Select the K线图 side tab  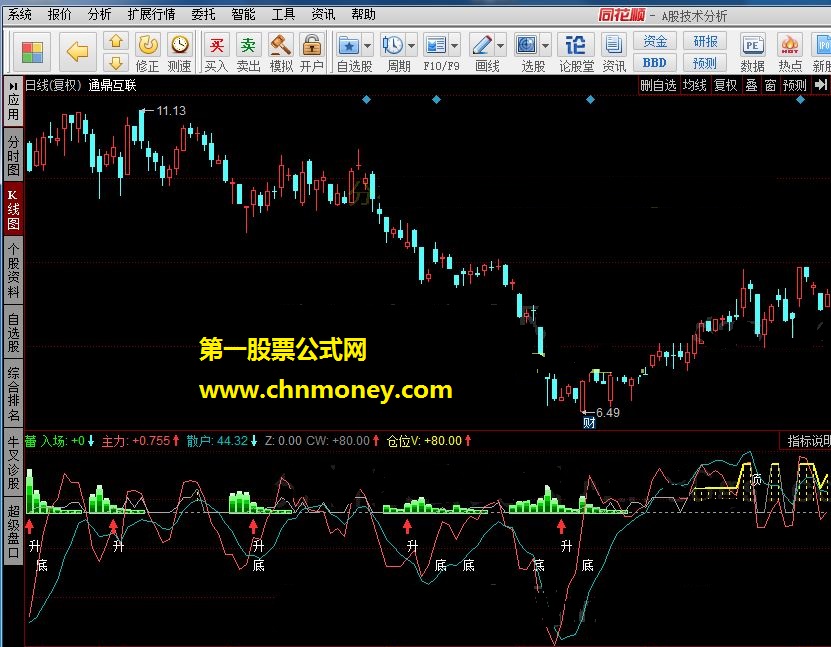click(13, 210)
